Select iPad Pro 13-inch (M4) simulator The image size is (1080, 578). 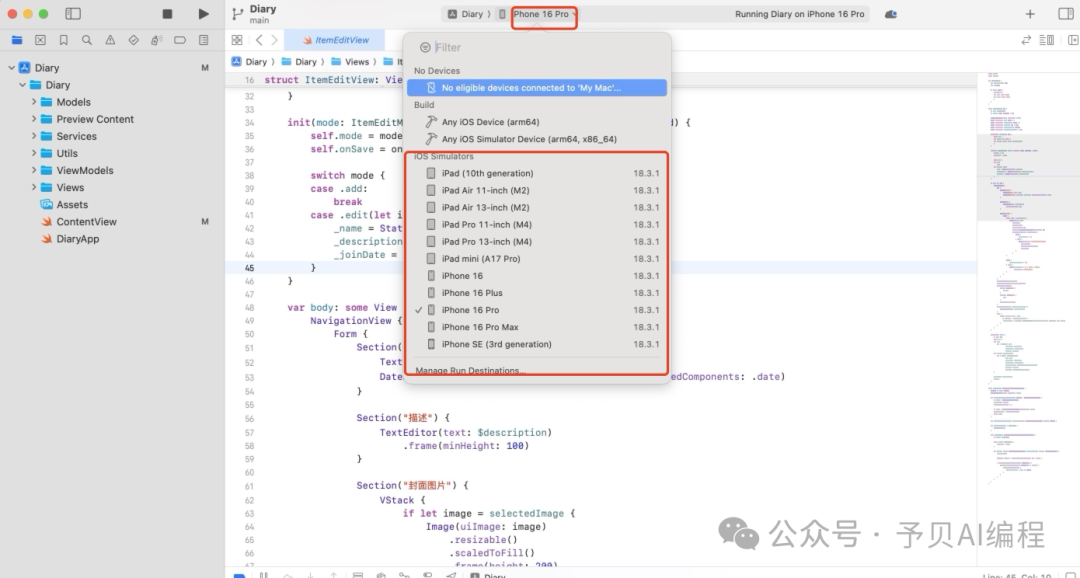pos(537,242)
